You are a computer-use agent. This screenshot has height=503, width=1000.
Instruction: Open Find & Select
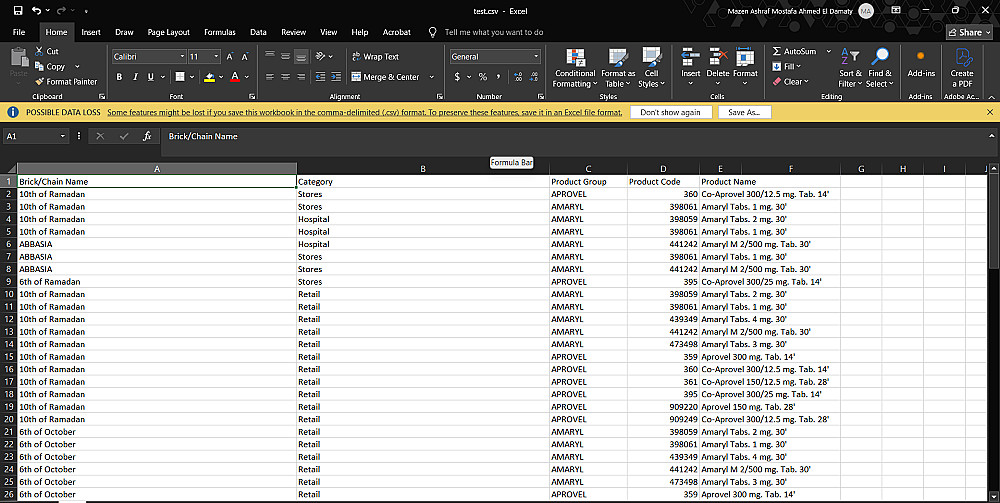click(880, 68)
